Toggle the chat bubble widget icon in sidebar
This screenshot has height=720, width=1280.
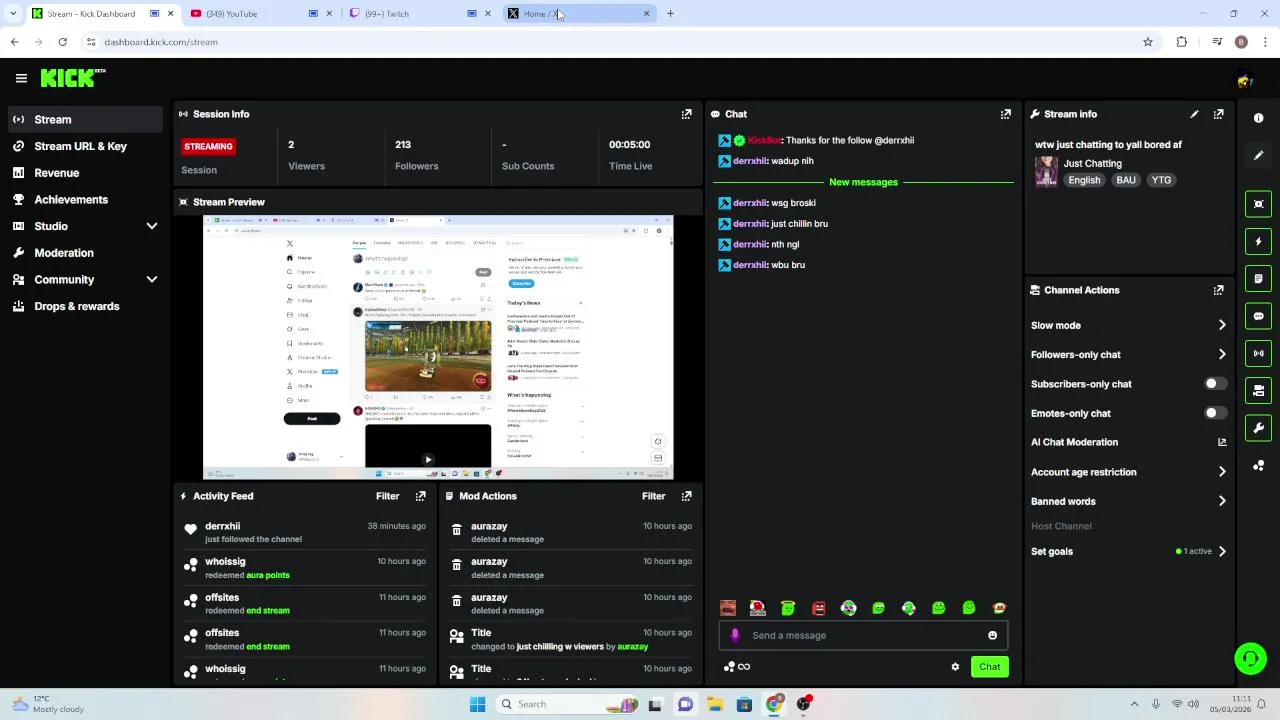coord(1258,316)
